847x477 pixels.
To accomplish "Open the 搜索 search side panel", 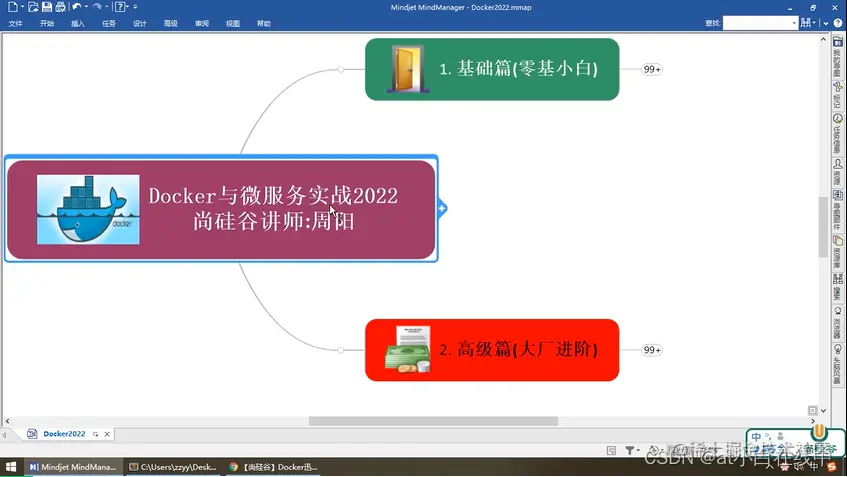I will coord(837,287).
